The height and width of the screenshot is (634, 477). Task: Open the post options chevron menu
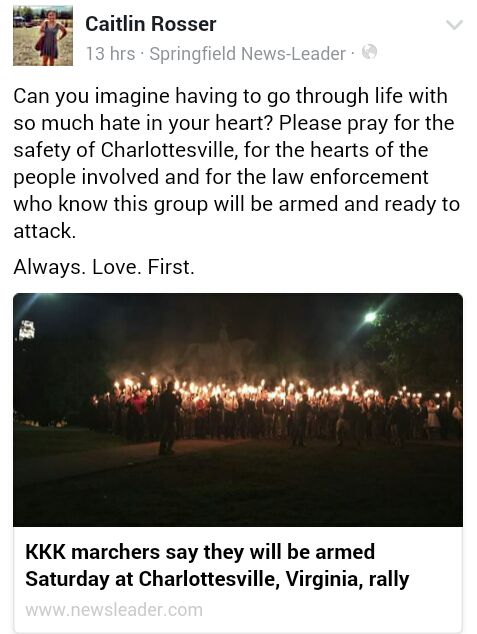(x=454, y=25)
